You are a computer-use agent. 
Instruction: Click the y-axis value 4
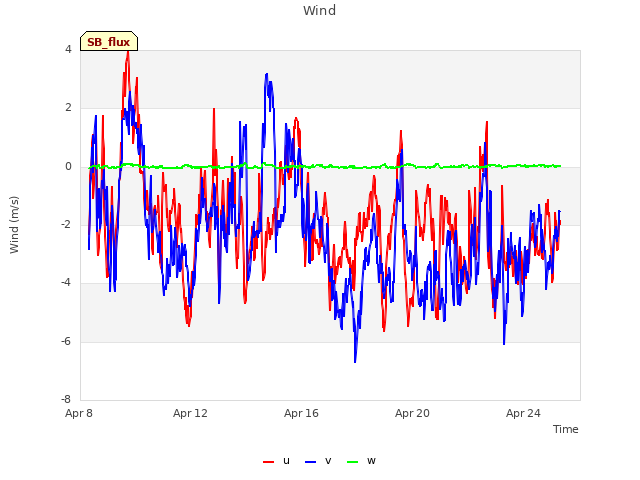pyautogui.click(x=68, y=49)
